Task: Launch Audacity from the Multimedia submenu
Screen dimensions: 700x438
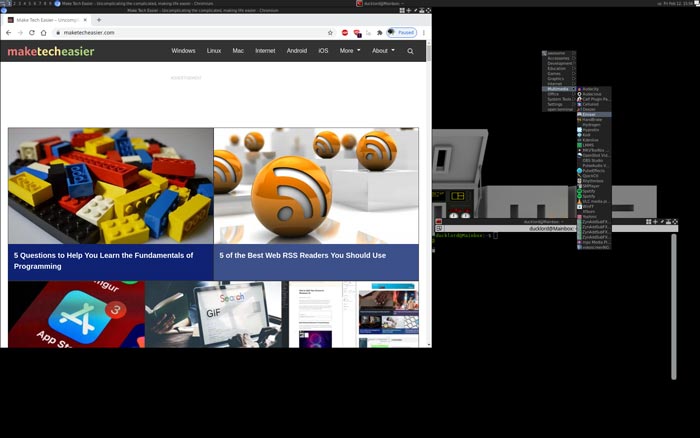Action: coord(592,89)
